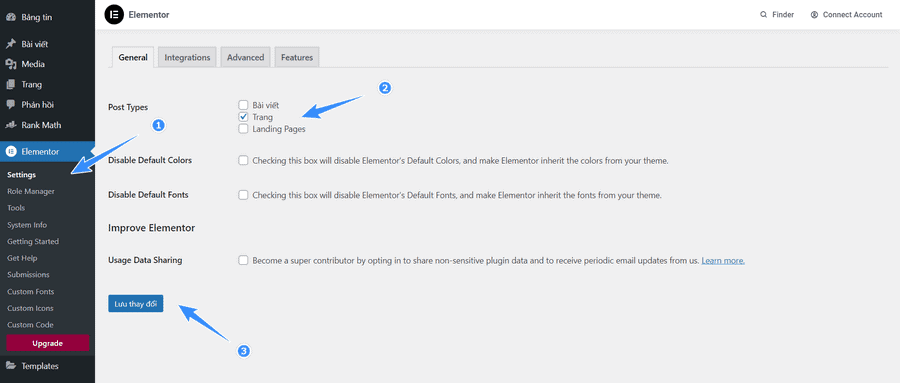Image resolution: width=900 pixels, height=383 pixels.
Task: Tick the Disable Default Colors checkbox
Action: pos(243,161)
